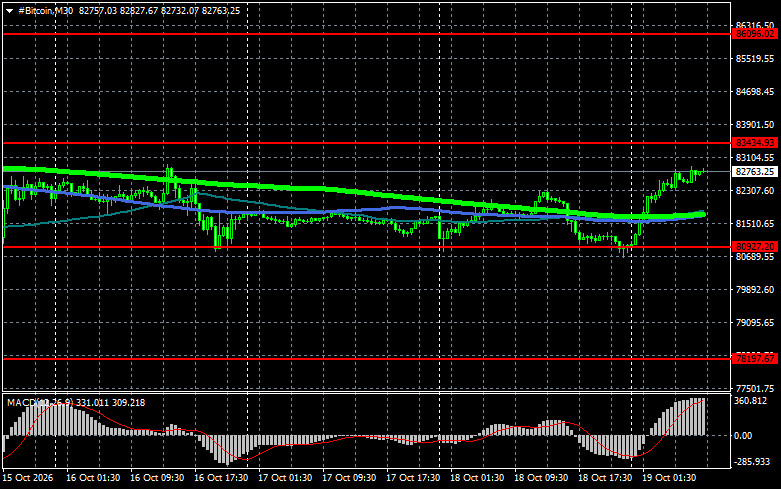Select the red level label 78197.67
Screen dimensions: 781x489
point(755,359)
